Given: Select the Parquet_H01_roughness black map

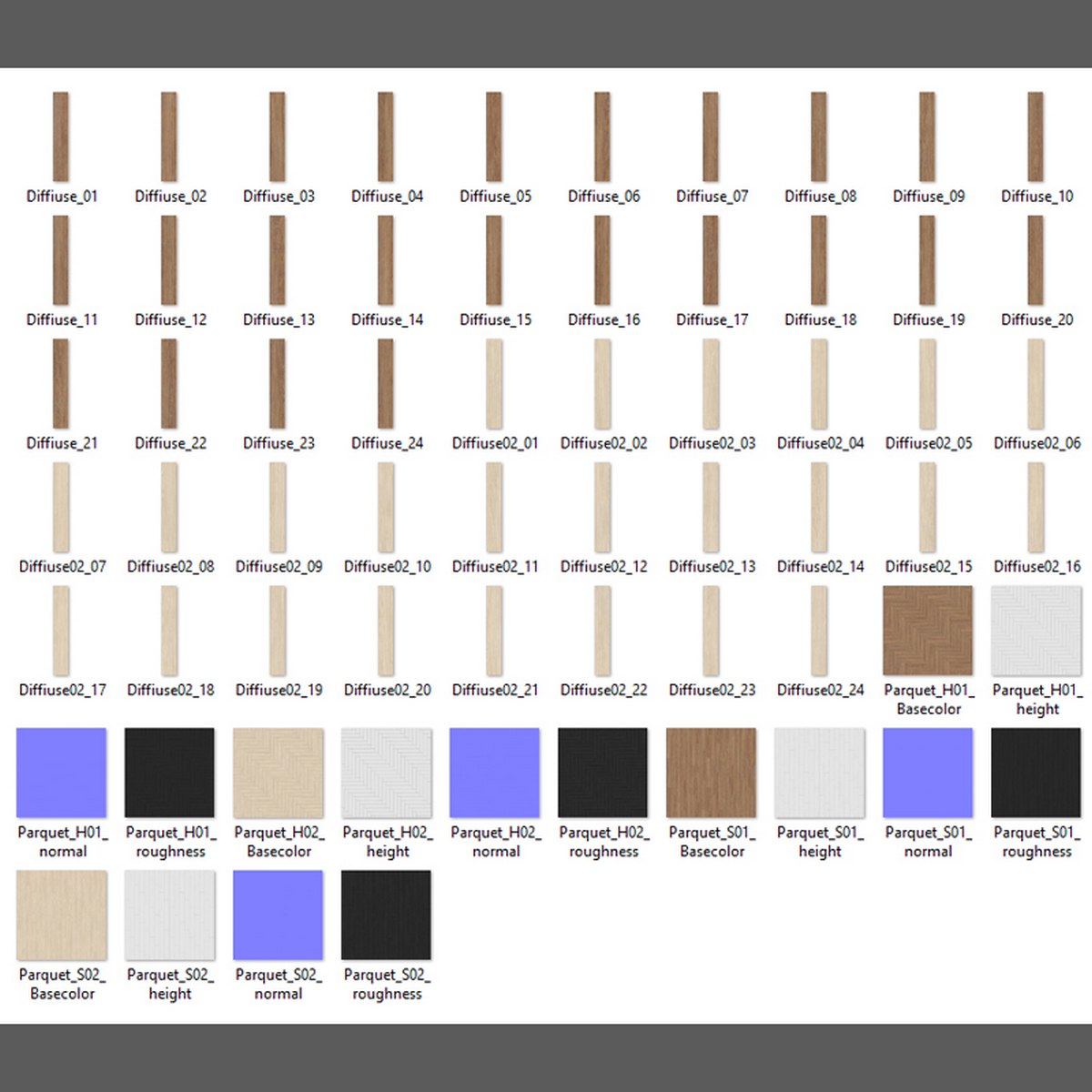Looking at the screenshot, I should click(170, 773).
